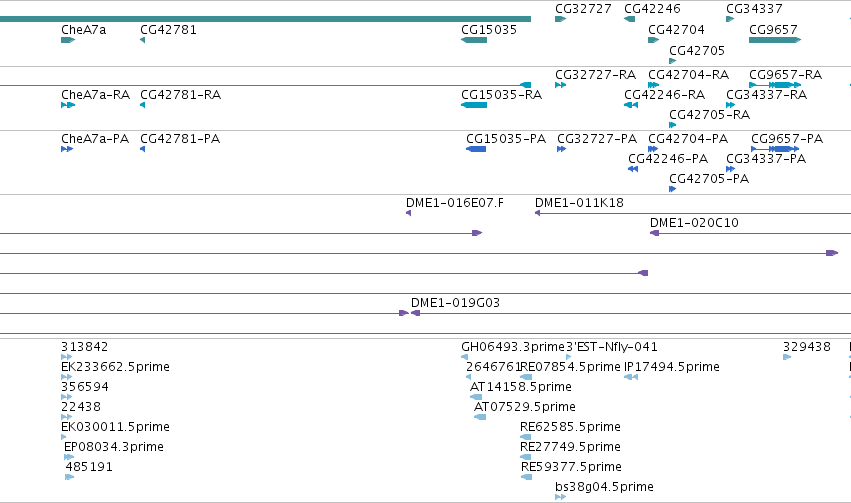This screenshot has height=503, width=851.
Task: Select the 329438 EST label
Action: (806, 347)
